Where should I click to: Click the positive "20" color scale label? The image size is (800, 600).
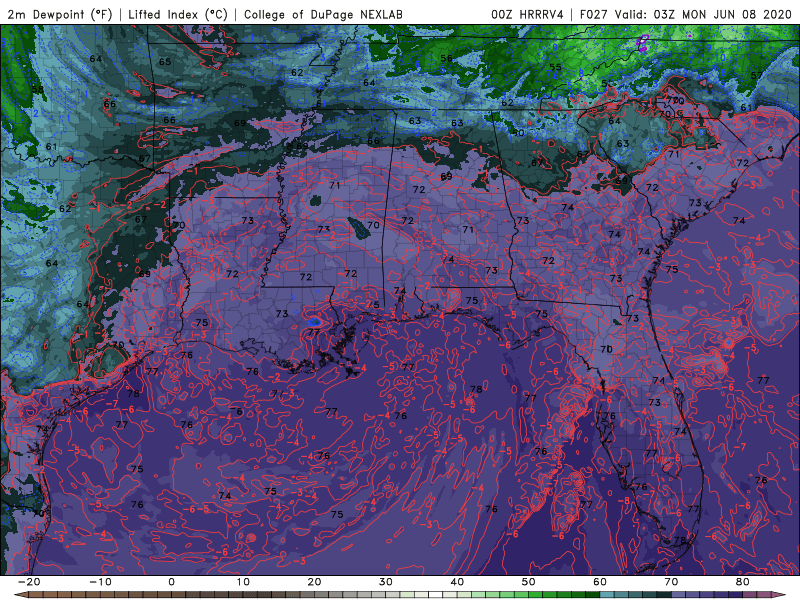tap(314, 582)
